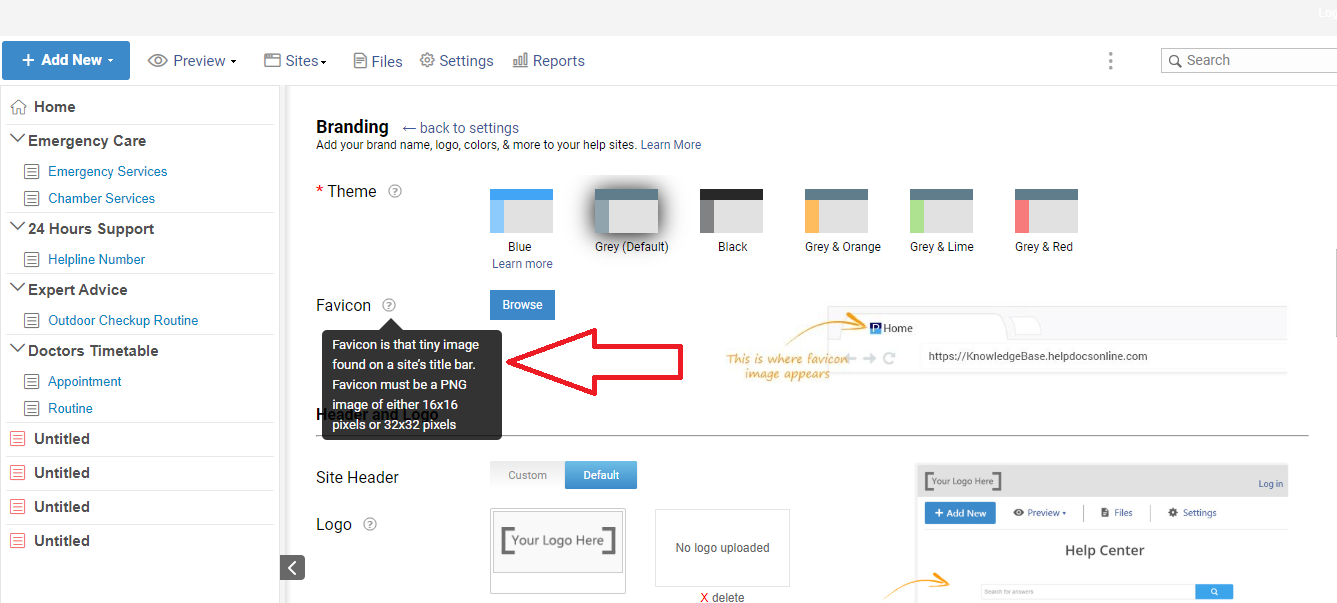
Task: Open the Add New dropdown
Action: pos(66,60)
